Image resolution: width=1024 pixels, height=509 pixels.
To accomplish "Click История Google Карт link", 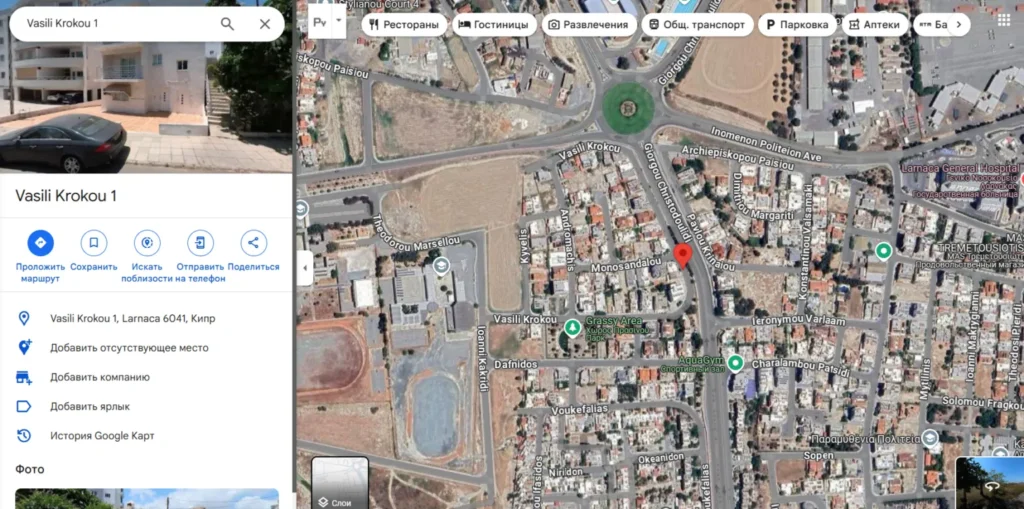I will coord(103,436).
